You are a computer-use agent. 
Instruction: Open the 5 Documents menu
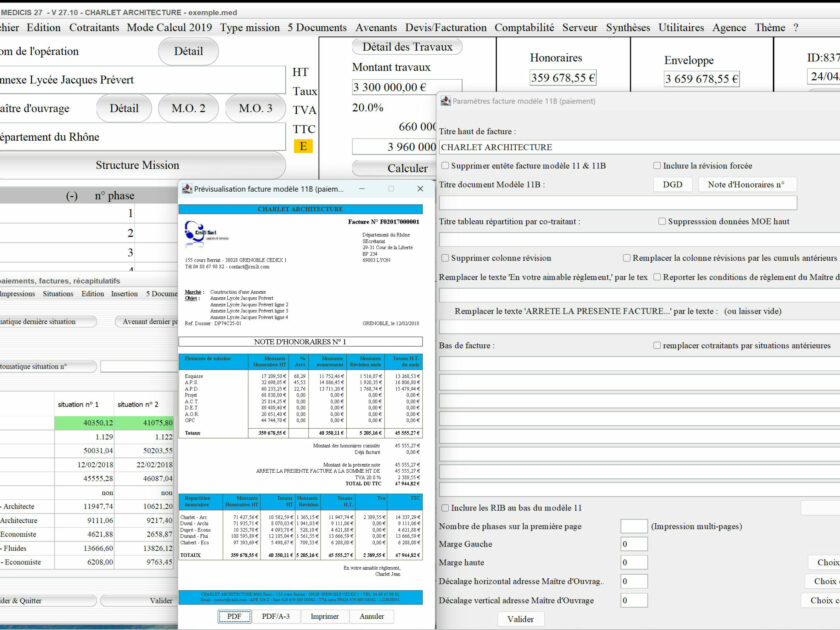(x=317, y=27)
